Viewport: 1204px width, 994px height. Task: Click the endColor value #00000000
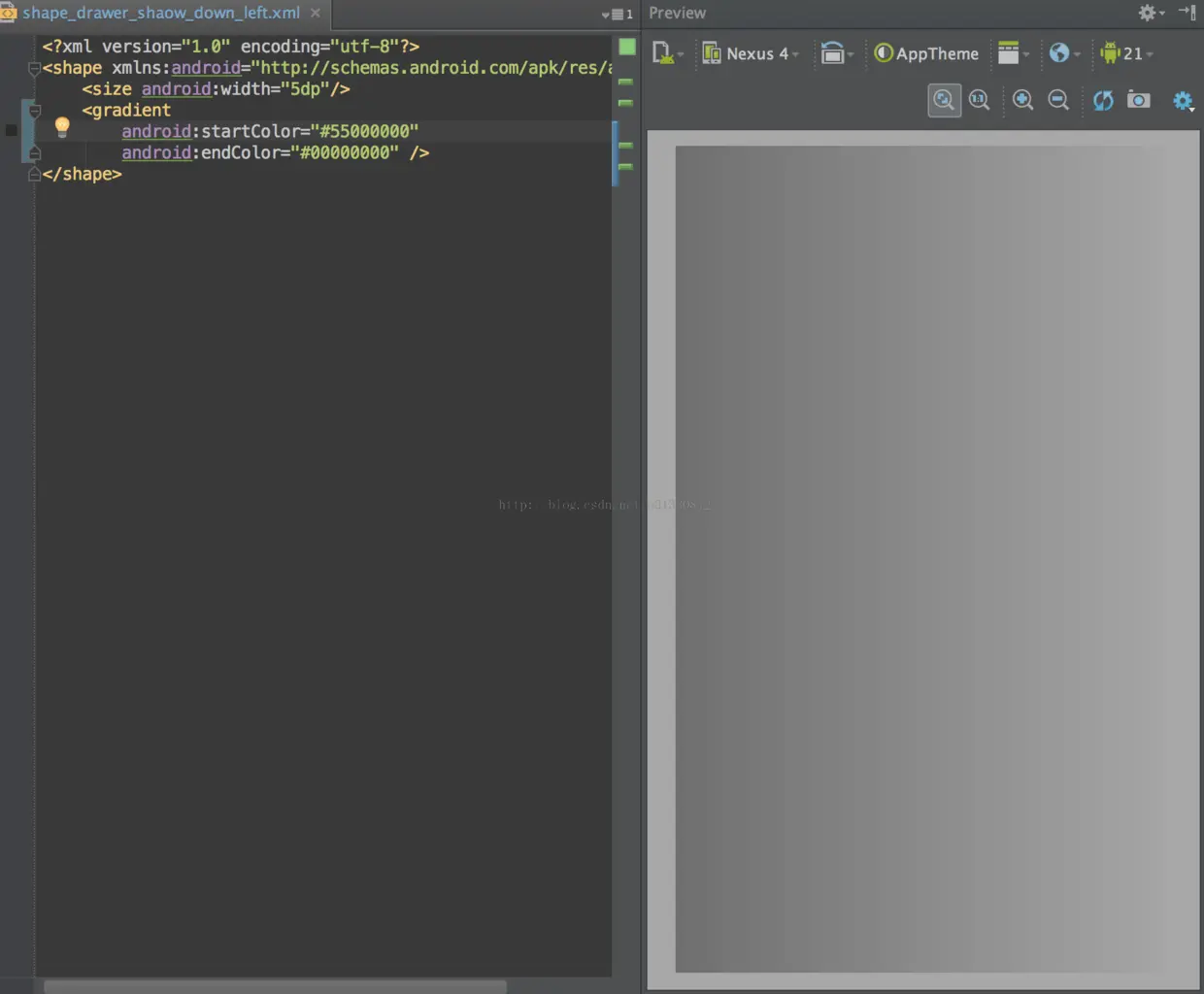point(344,152)
